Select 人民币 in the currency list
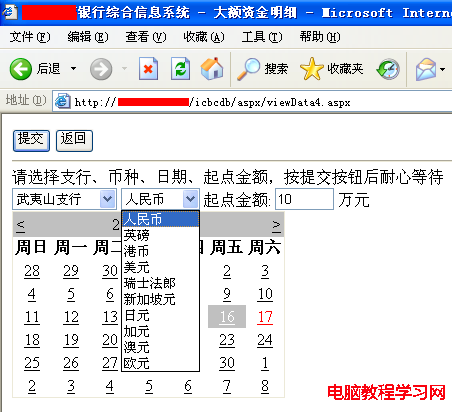Screen dimensions: 452x413 [x=160, y=219]
